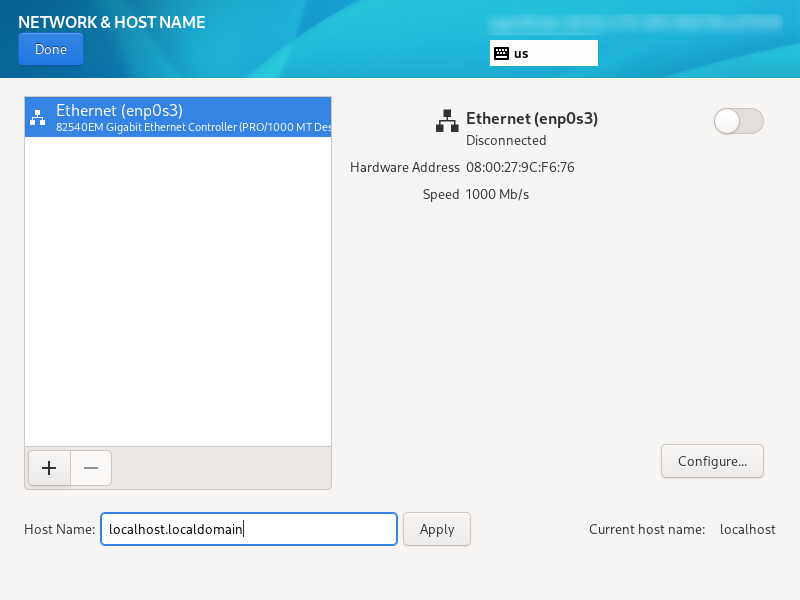Click the empty area of the device list
Viewport: 800px width, 600px height.
[178, 290]
